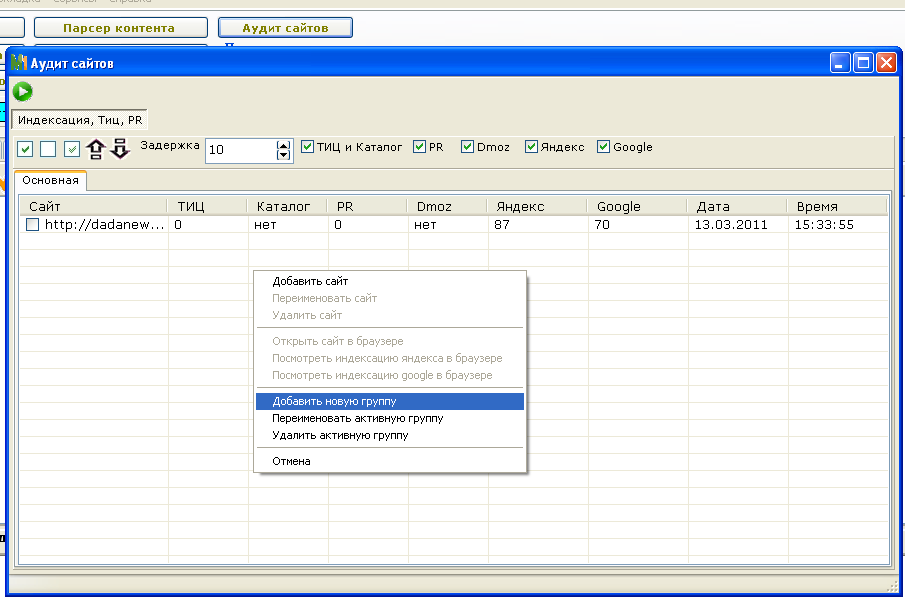Click the move up arrow icon

[96, 150]
